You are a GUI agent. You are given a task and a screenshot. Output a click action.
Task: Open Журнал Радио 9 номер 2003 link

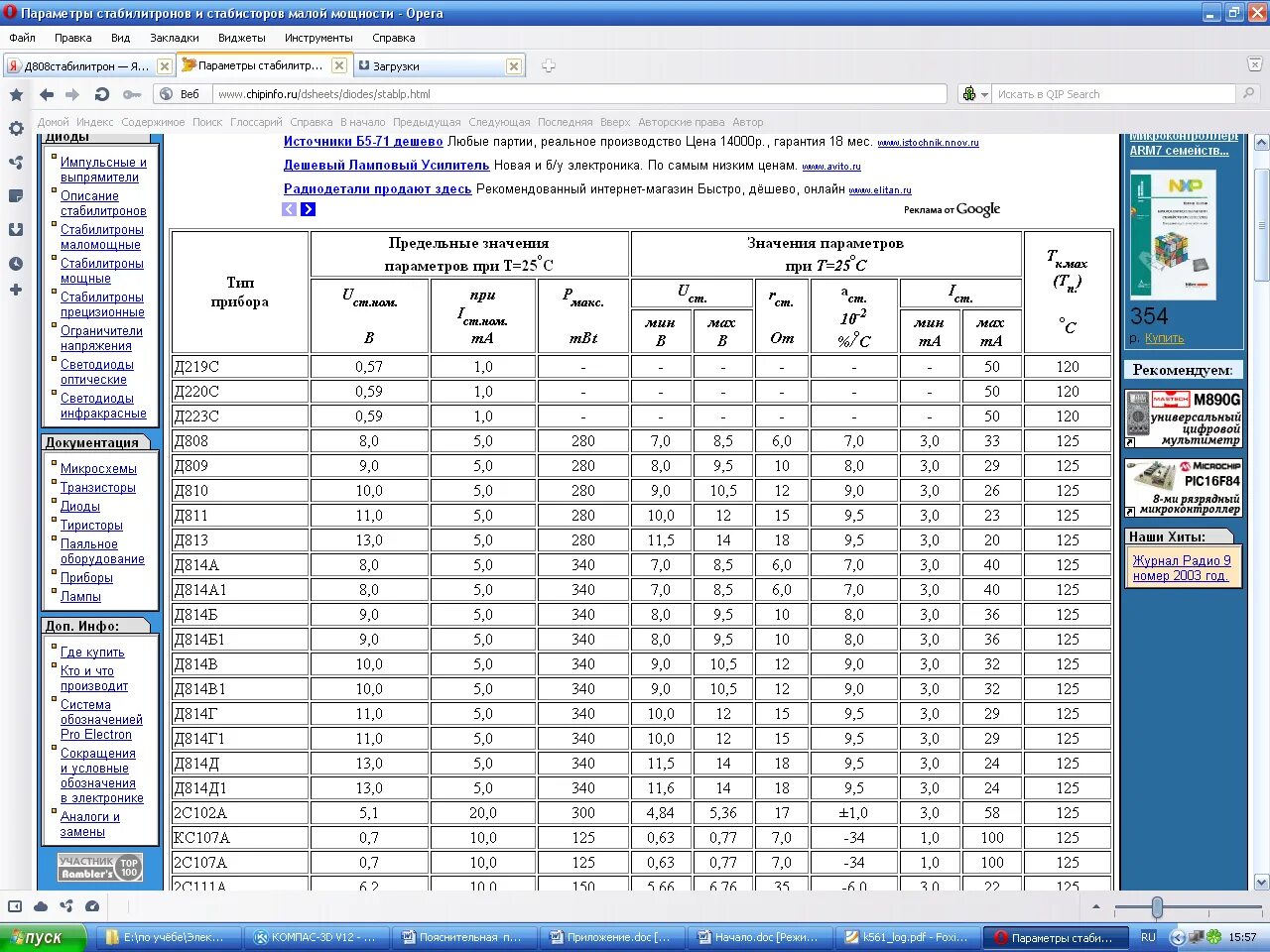coord(1182,568)
